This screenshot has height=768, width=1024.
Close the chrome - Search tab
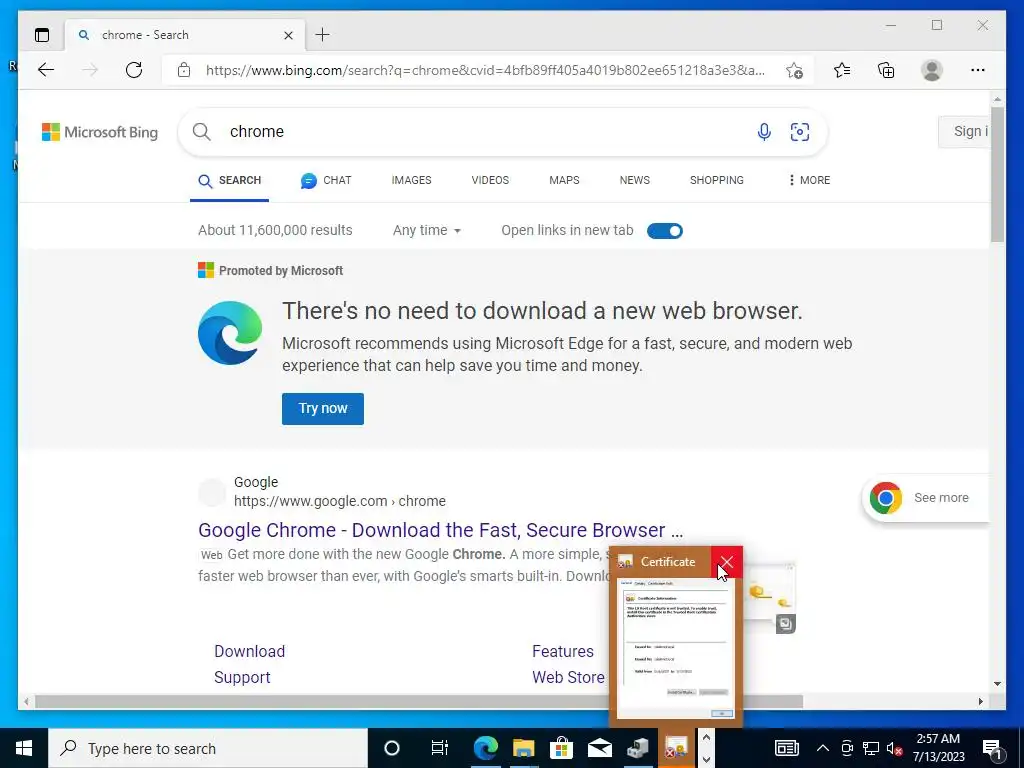[x=288, y=35]
